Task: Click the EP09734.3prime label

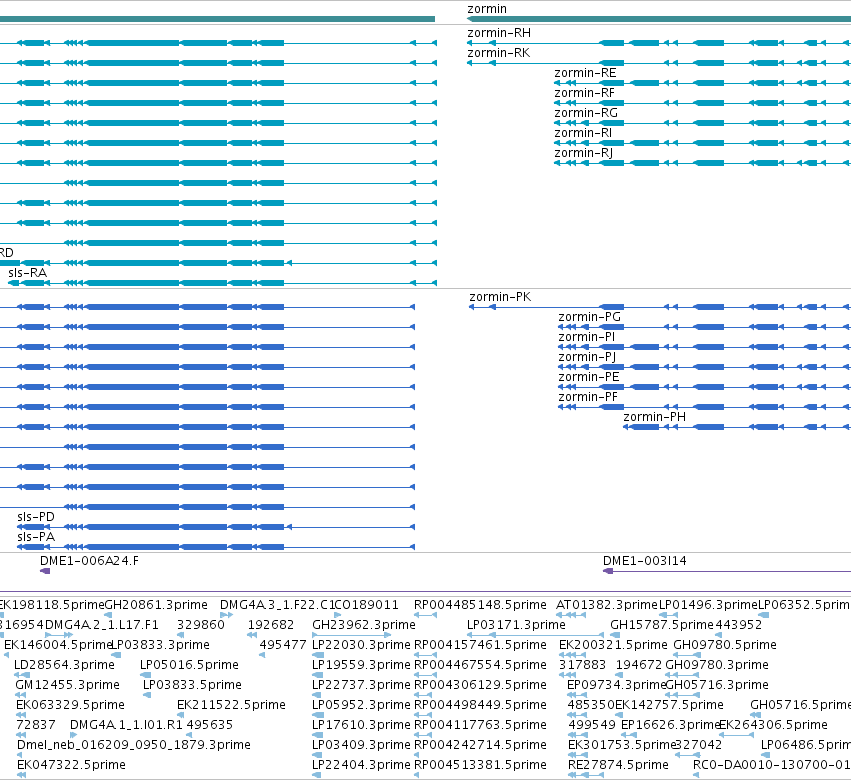Action: pyautogui.click(x=615, y=685)
